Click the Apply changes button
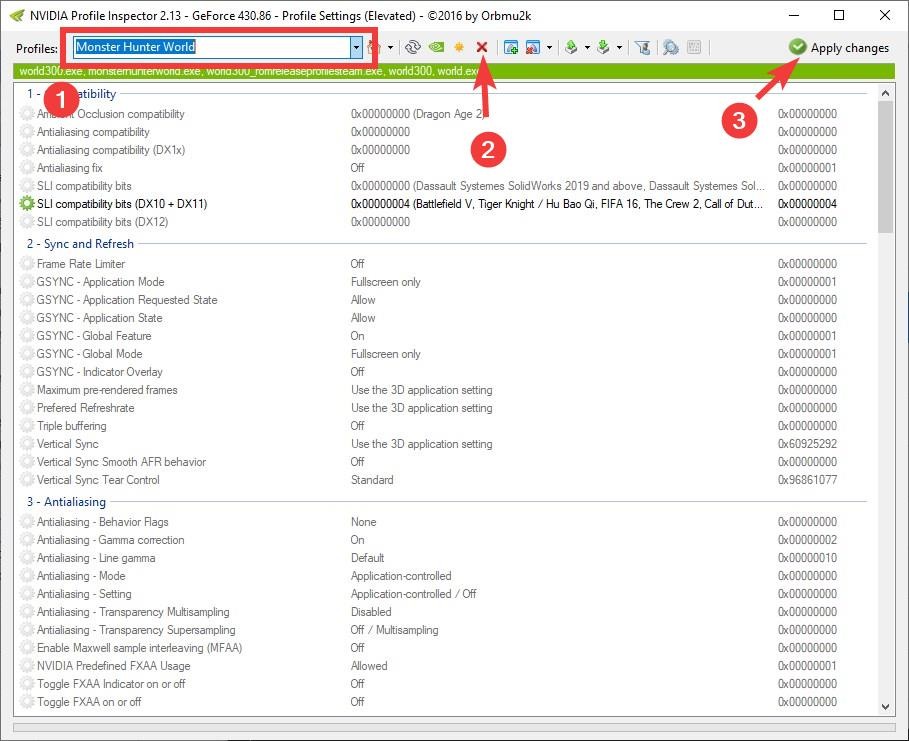909x741 pixels. coord(839,48)
